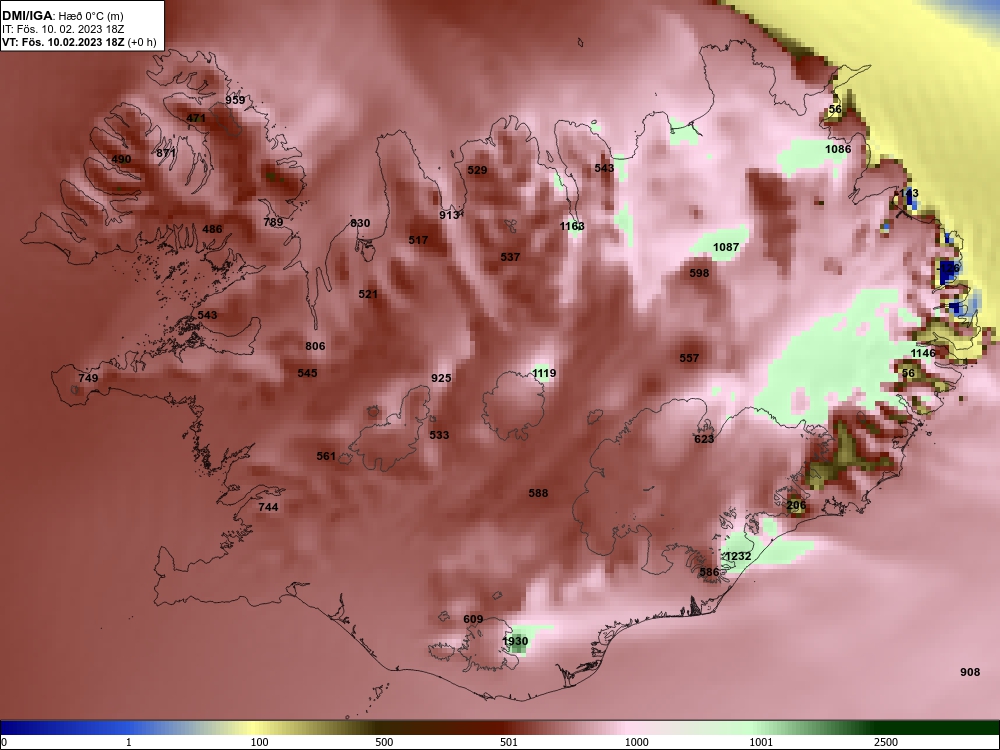Pick the 529 value label
The image size is (1000, 750).
pyautogui.click(x=477, y=170)
